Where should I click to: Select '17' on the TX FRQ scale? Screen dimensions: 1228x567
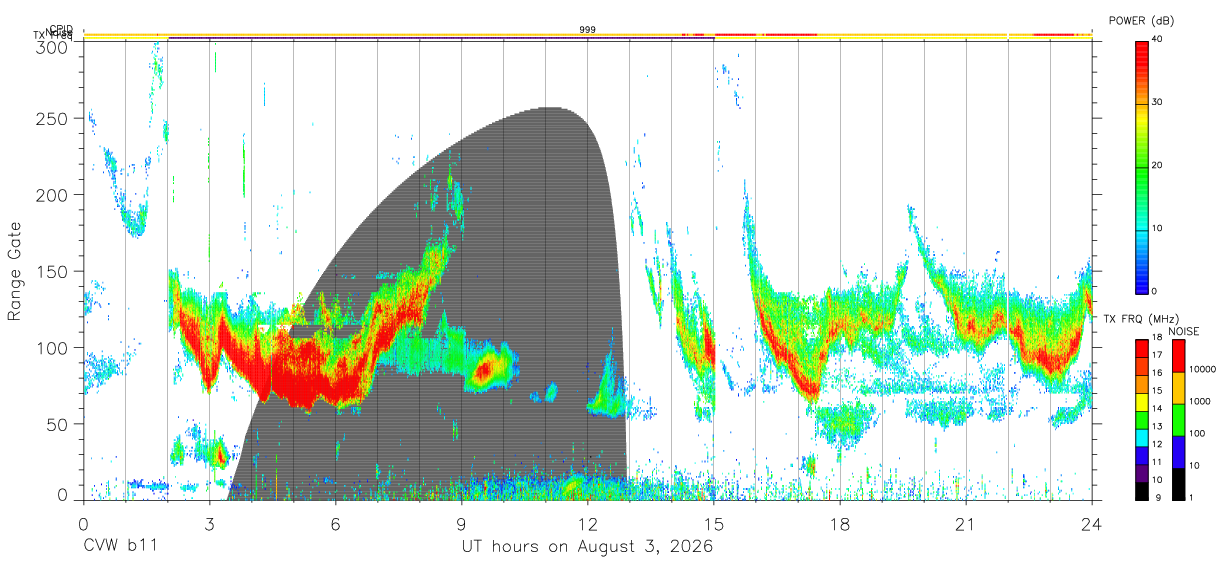[x=1158, y=355]
